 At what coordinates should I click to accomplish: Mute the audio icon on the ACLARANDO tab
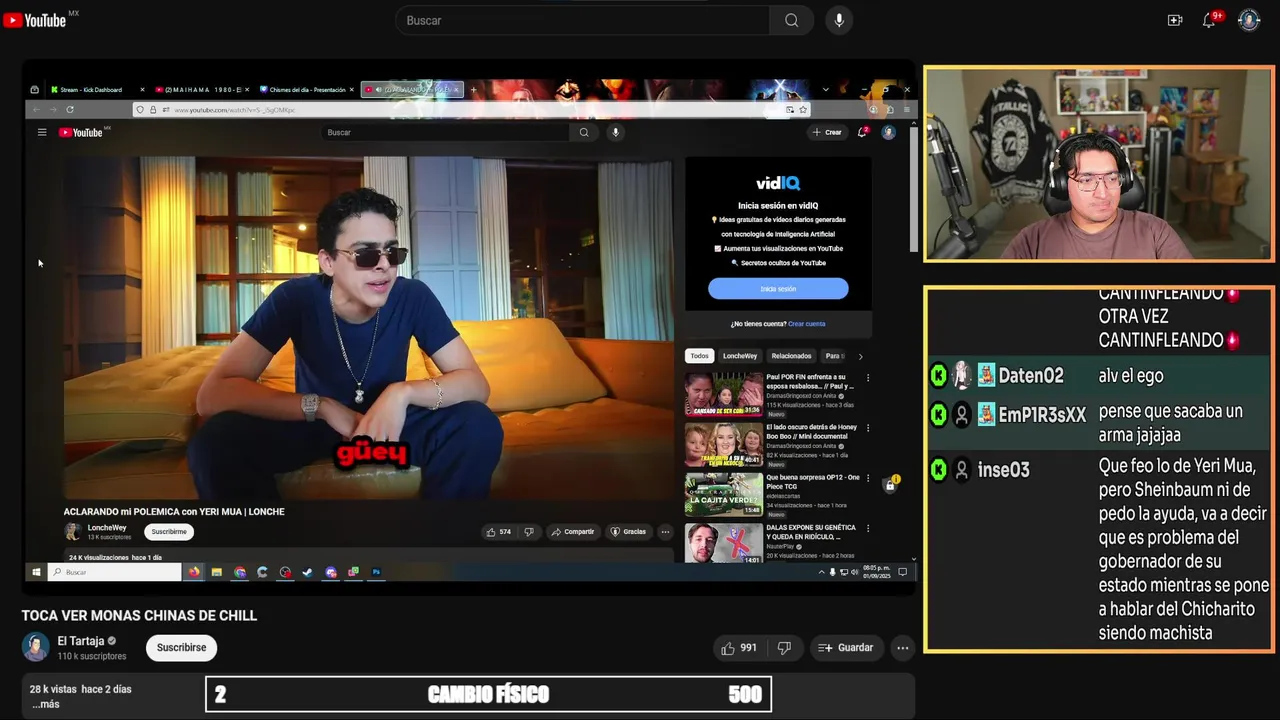tap(378, 90)
